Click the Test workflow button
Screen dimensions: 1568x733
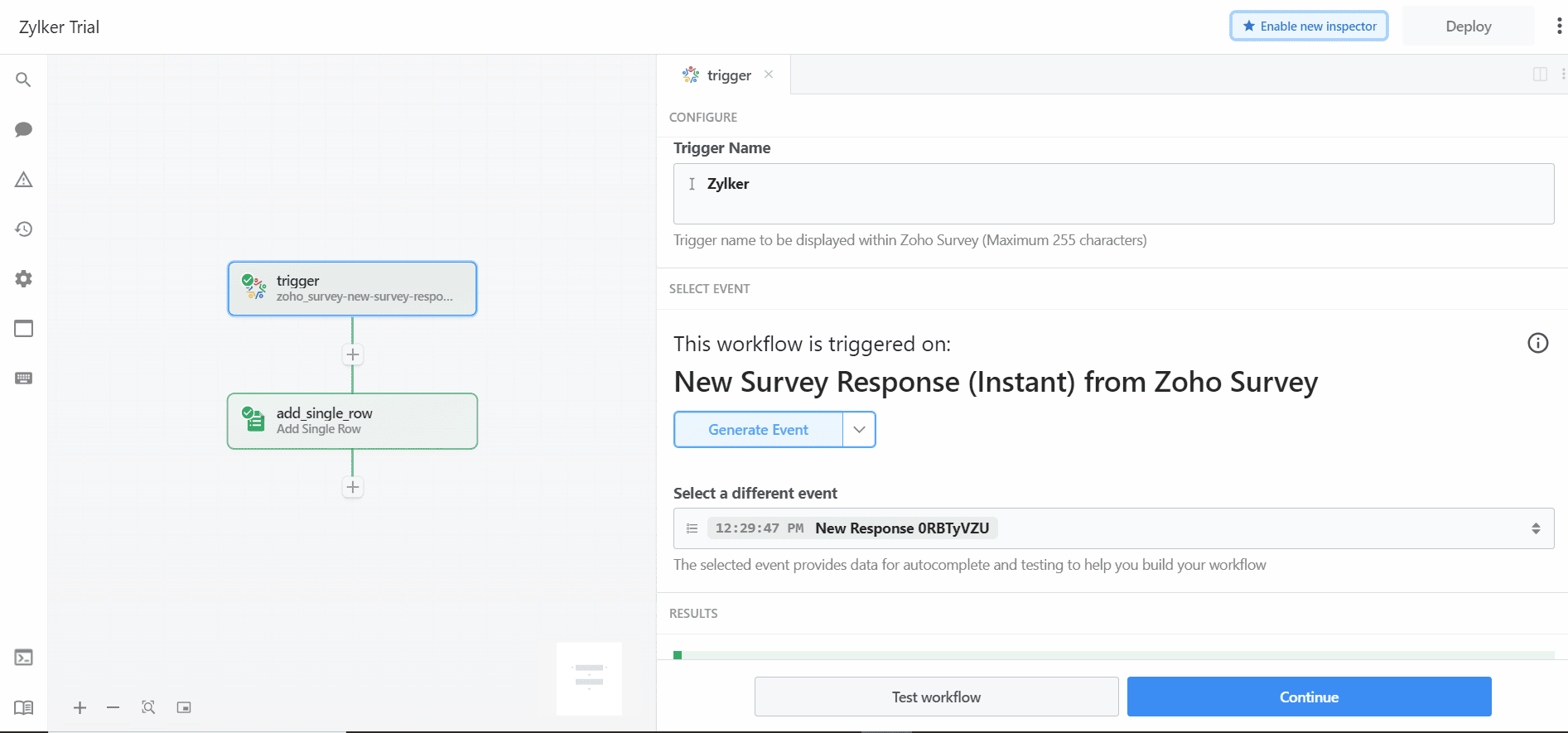936,697
